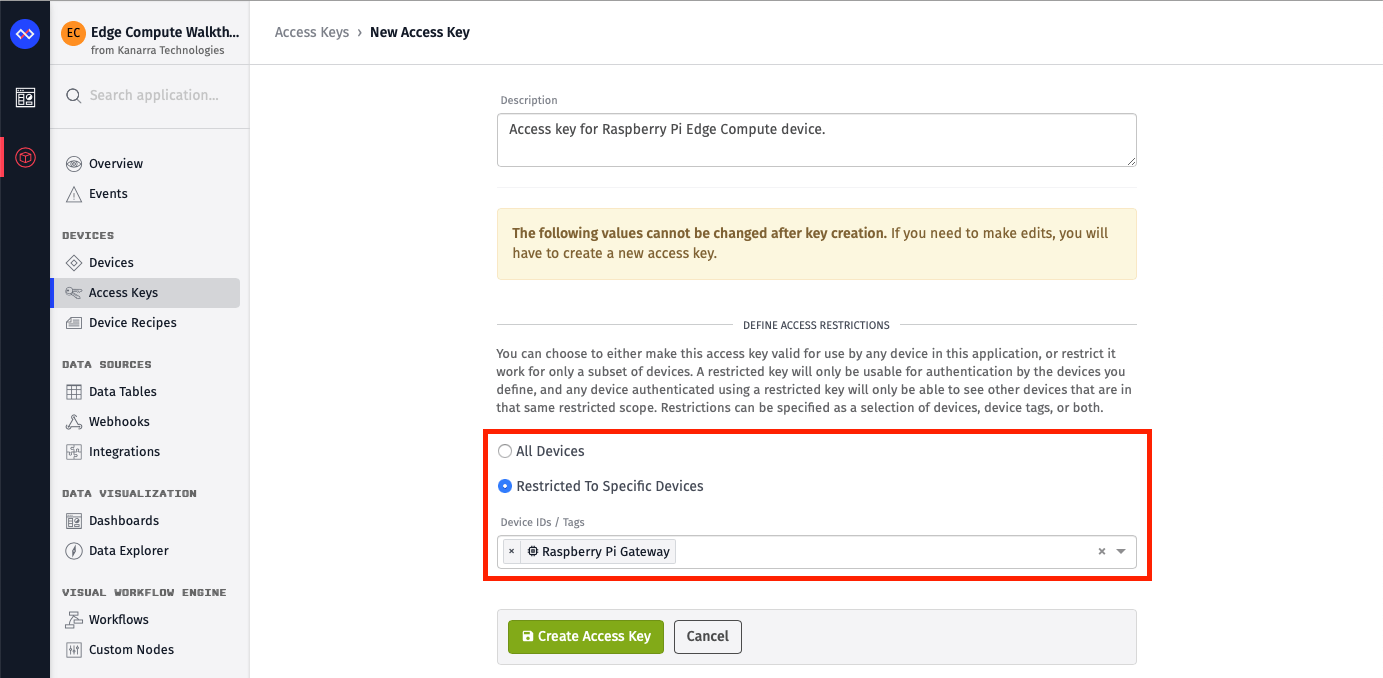Click the search magnifier icon
Viewport: 1383px width, 678px height.
coord(73,96)
